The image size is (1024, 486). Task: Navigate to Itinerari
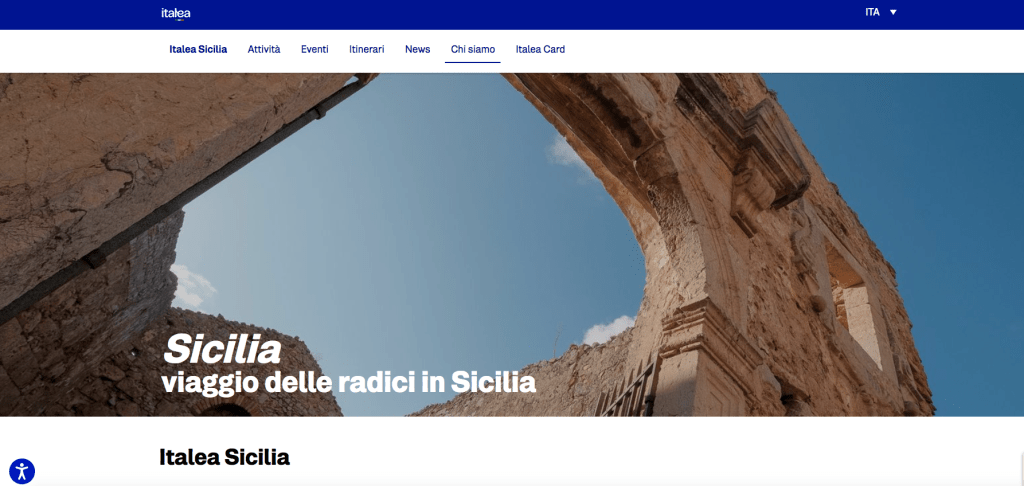366,49
